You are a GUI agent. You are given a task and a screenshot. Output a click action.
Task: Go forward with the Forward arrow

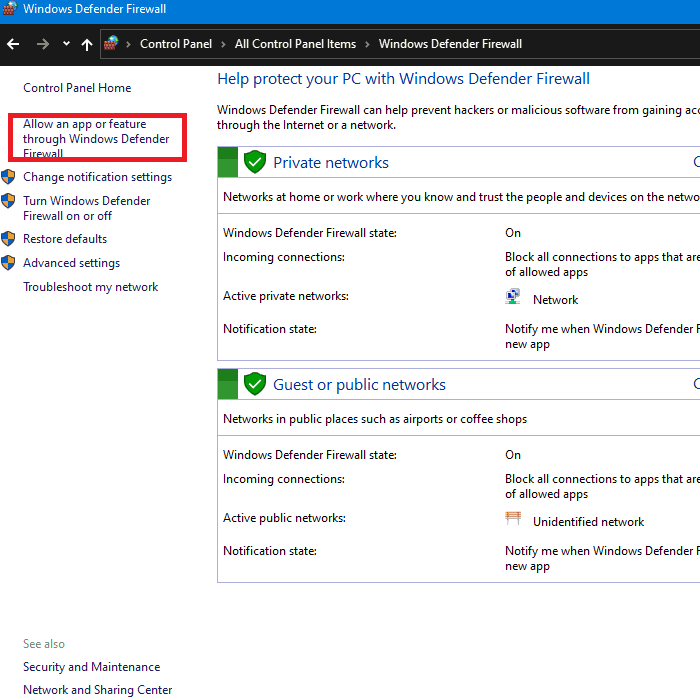[x=43, y=44]
